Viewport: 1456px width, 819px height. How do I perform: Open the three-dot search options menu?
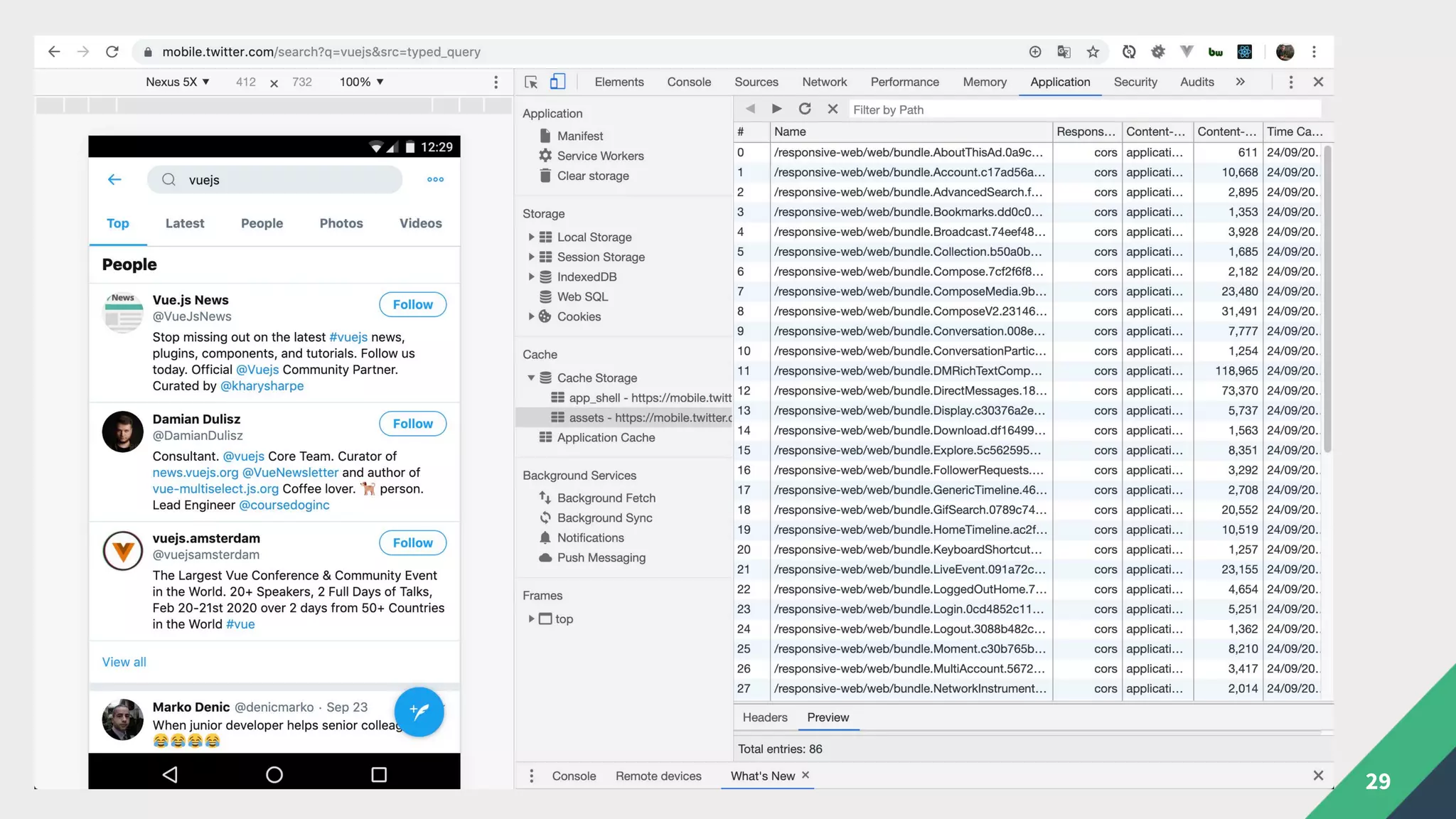[x=435, y=180]
